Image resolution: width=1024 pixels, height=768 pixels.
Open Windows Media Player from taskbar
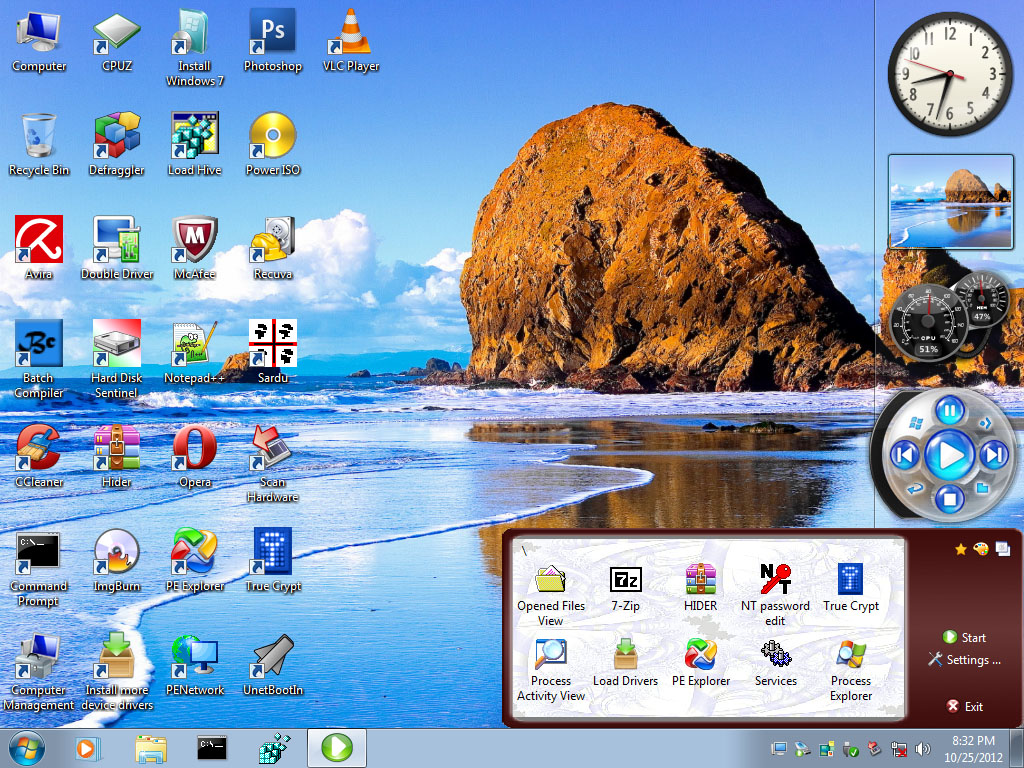click(86, 748)
